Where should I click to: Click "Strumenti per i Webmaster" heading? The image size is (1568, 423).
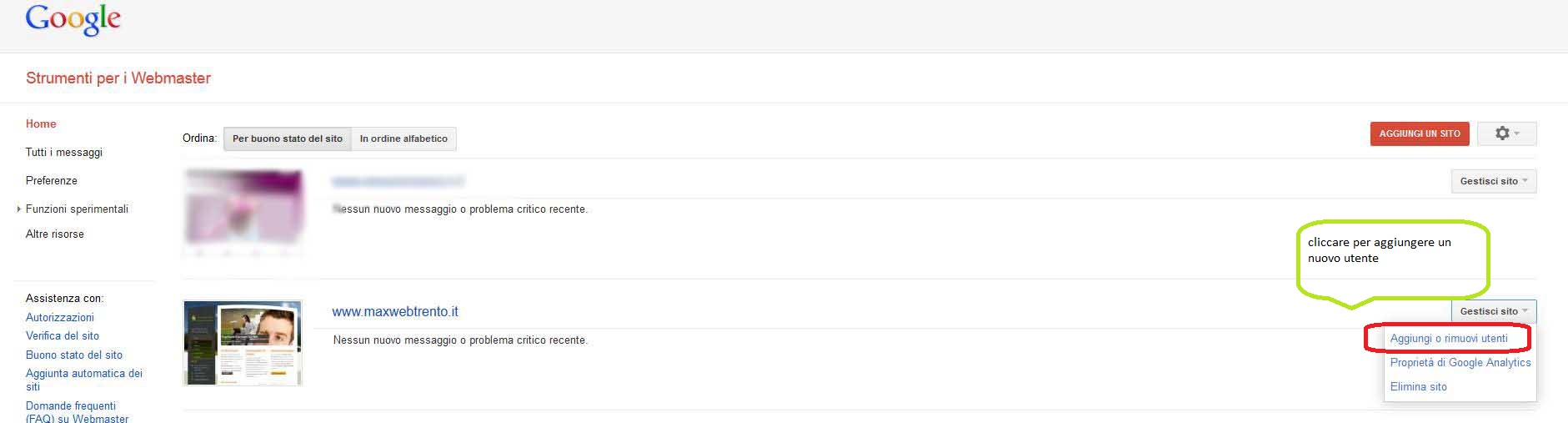(x=118, y=78)
